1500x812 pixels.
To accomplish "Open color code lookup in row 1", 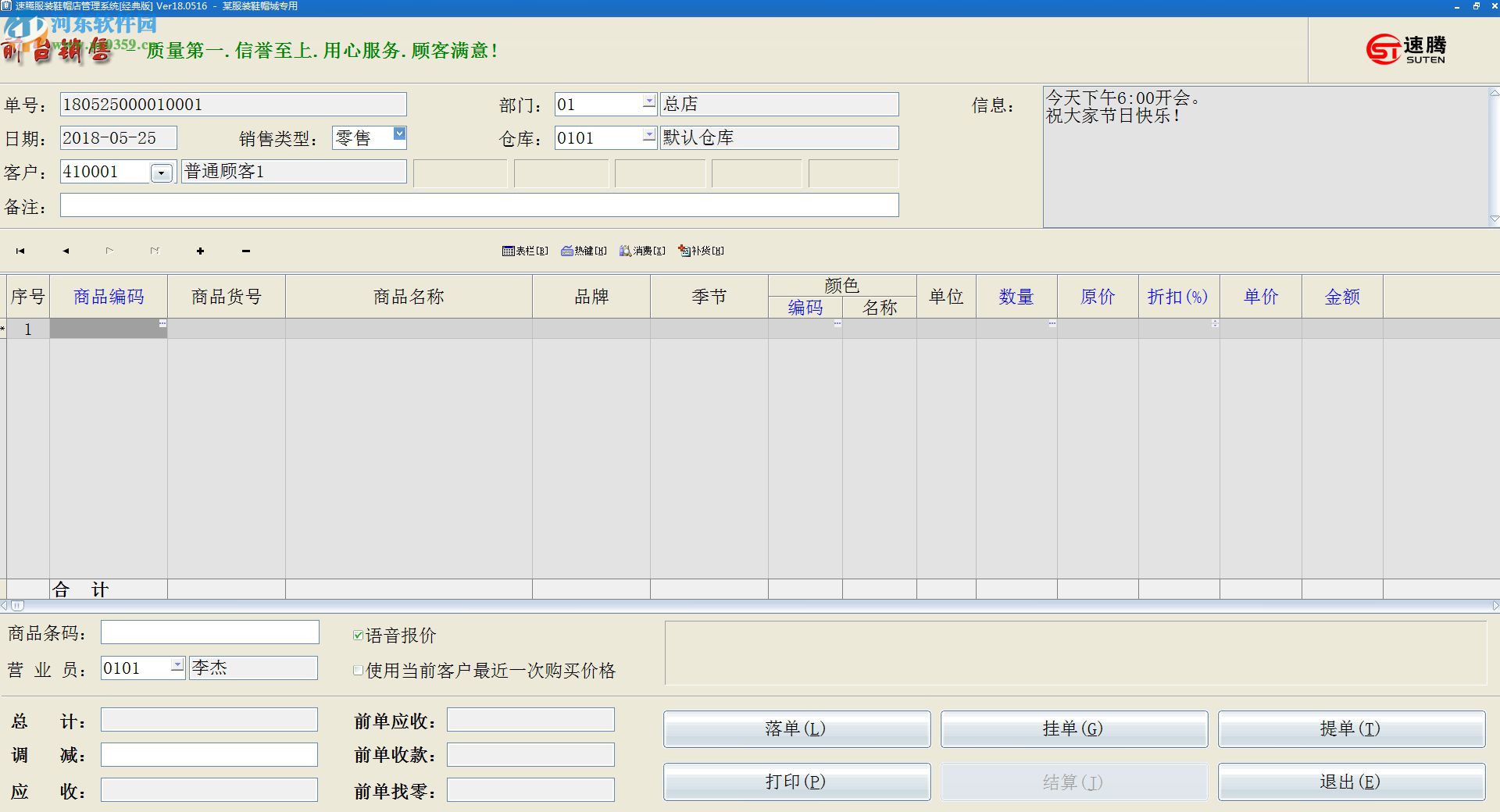I will pos(837,323).
